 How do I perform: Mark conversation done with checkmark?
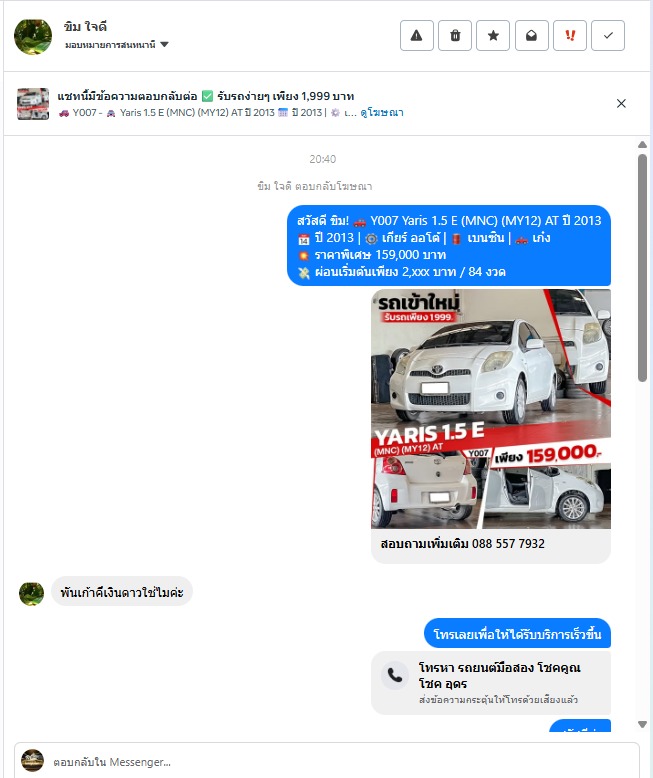pos(608,36)
